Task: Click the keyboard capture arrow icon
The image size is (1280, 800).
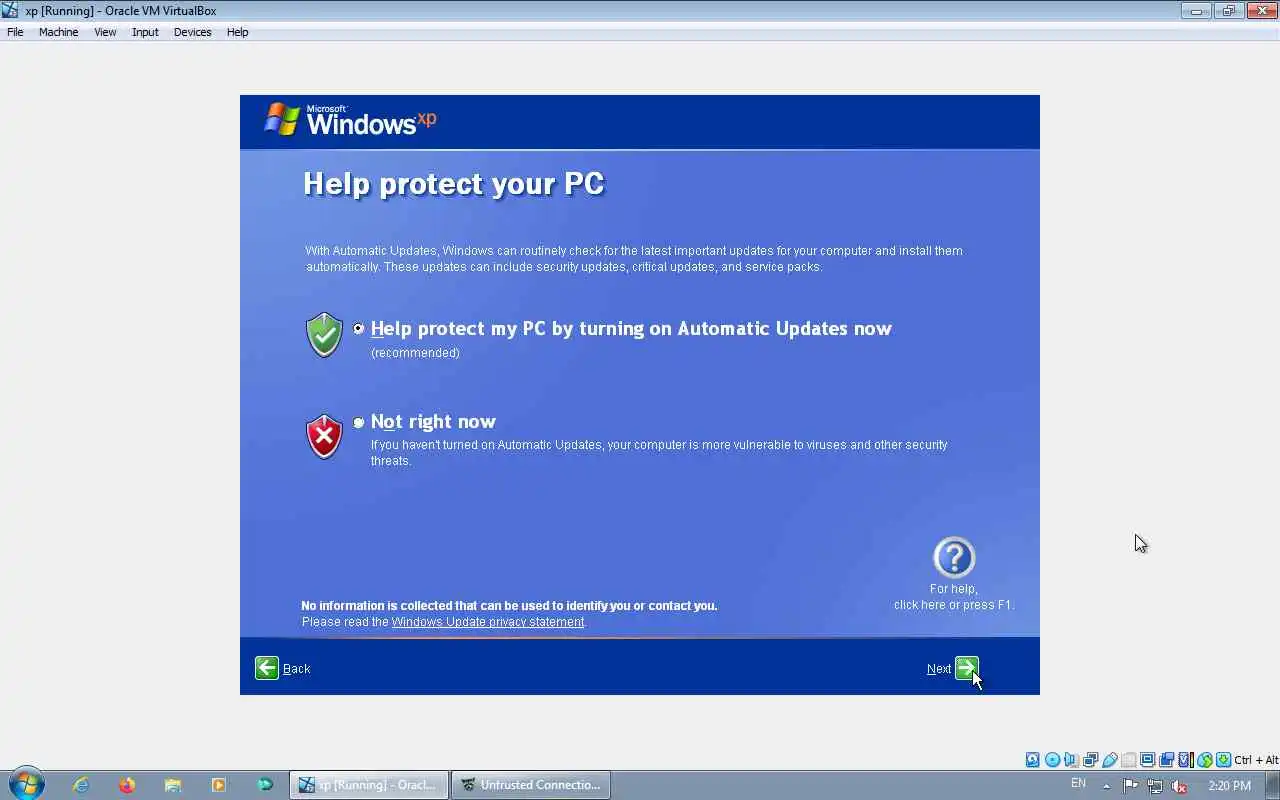Action: 1224,760
